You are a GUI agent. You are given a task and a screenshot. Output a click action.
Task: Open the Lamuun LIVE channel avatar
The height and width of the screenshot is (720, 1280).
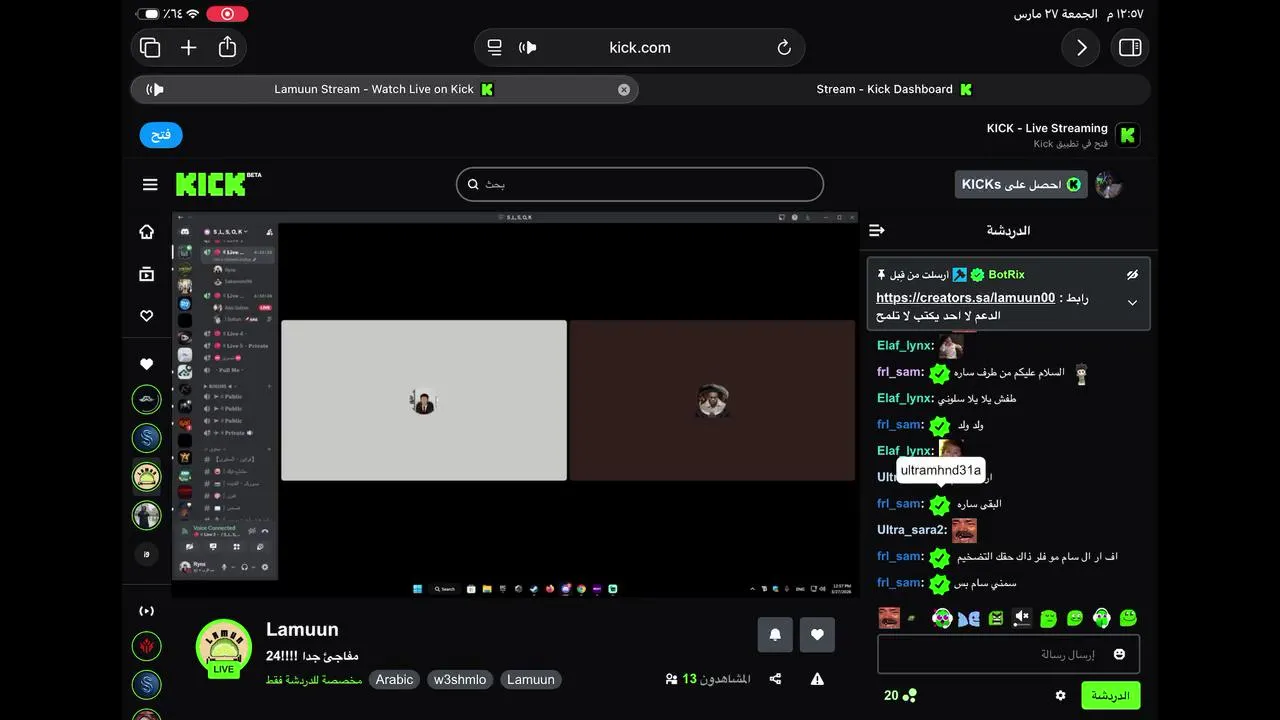224,648
